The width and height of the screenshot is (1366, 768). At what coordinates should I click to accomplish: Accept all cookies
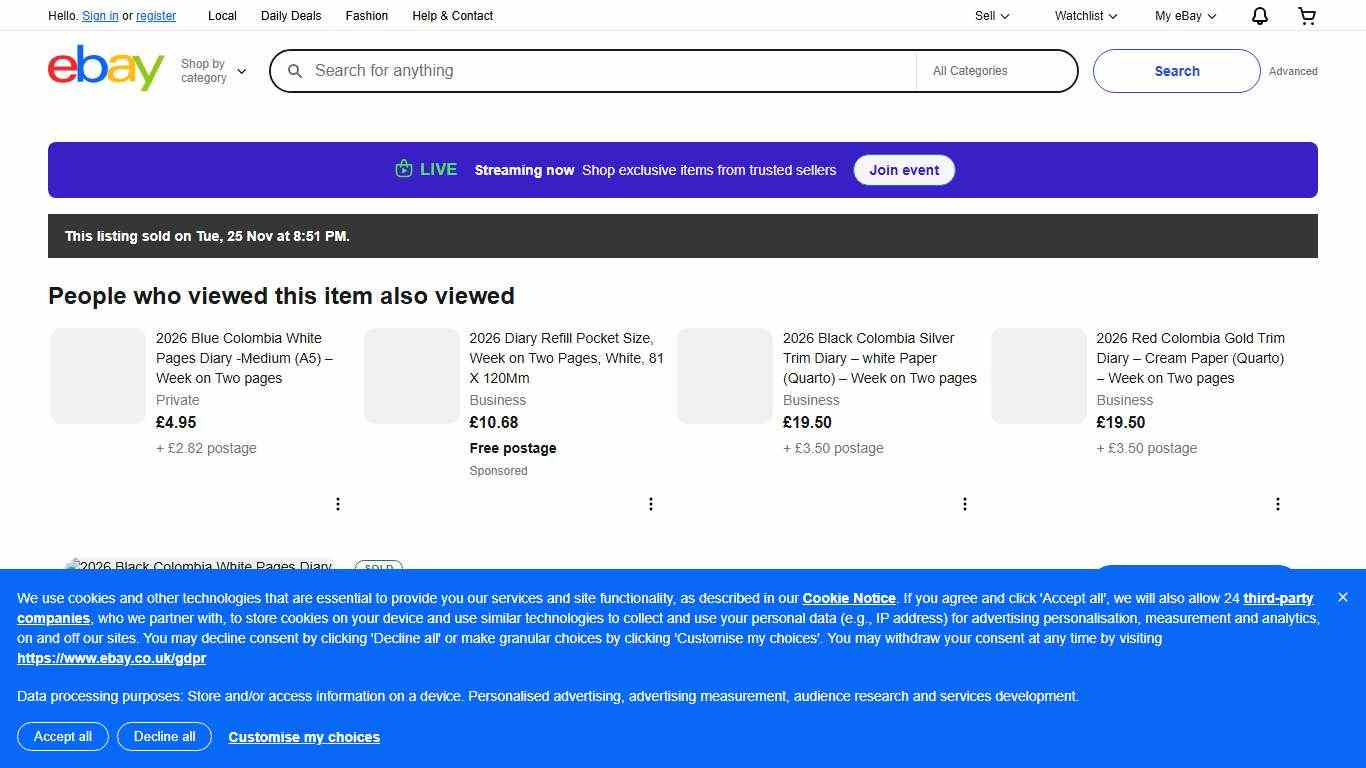63,737
